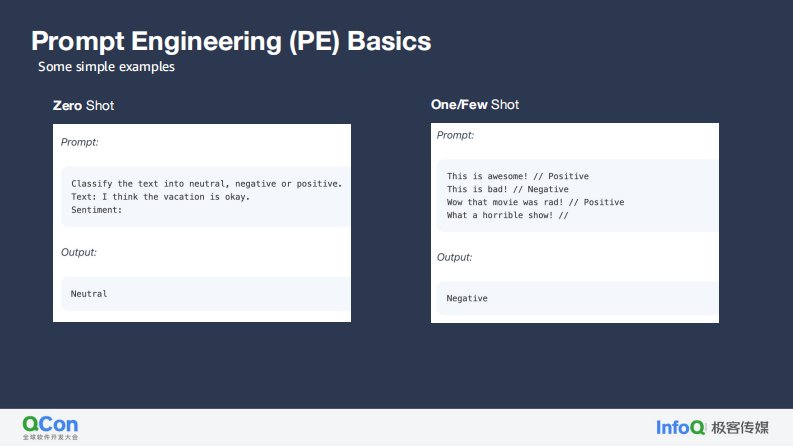Click the "What a horrible show! //" line
Screen dimensions: 793x446
click(507, 215)
